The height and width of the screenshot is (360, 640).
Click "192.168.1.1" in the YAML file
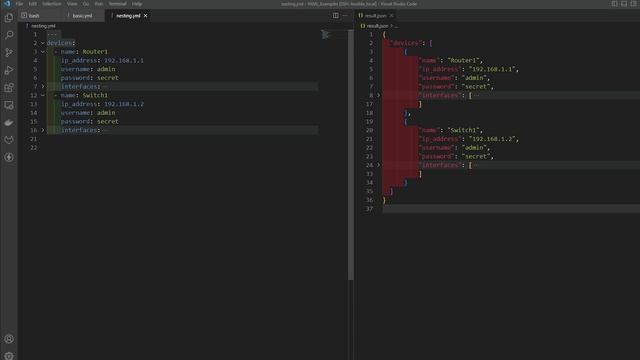tap(124, 60)
